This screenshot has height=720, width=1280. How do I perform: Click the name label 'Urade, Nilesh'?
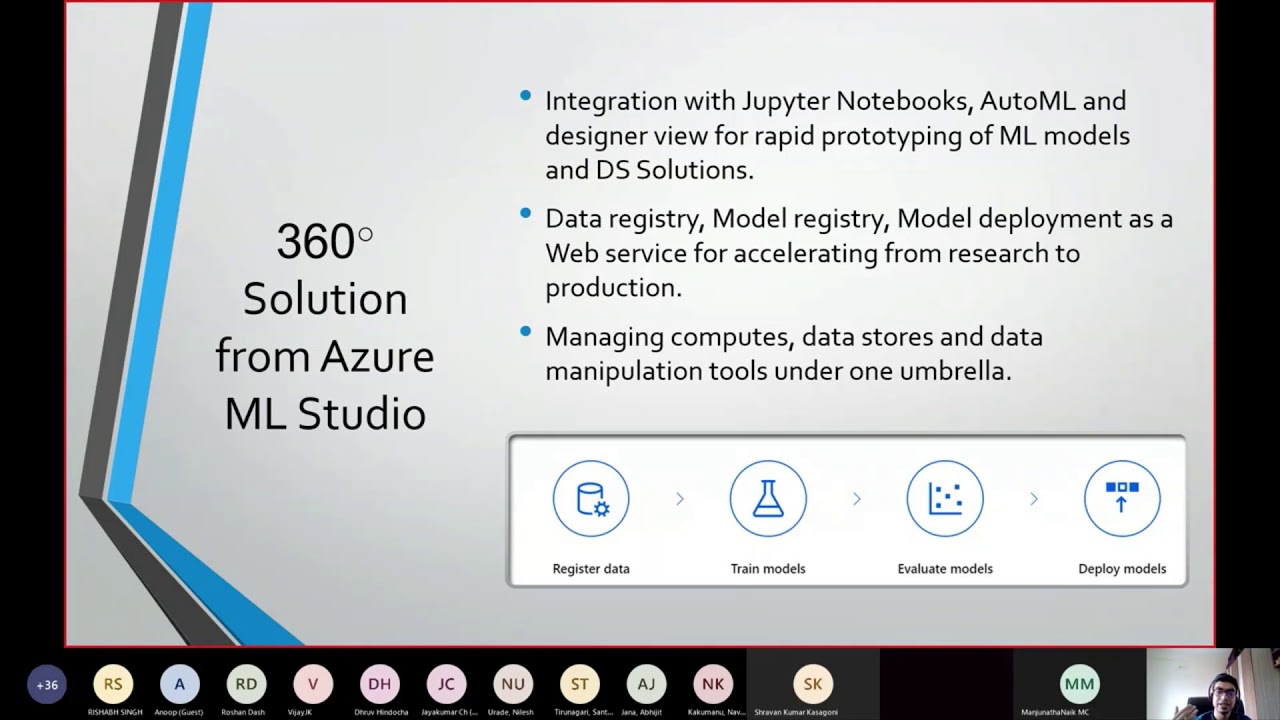[x=513, y=712]
